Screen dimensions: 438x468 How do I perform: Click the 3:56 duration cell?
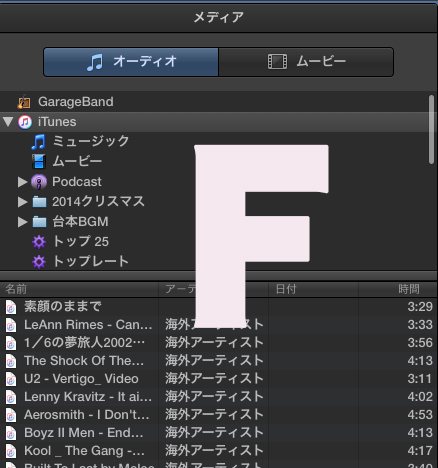tap(420, 343)
